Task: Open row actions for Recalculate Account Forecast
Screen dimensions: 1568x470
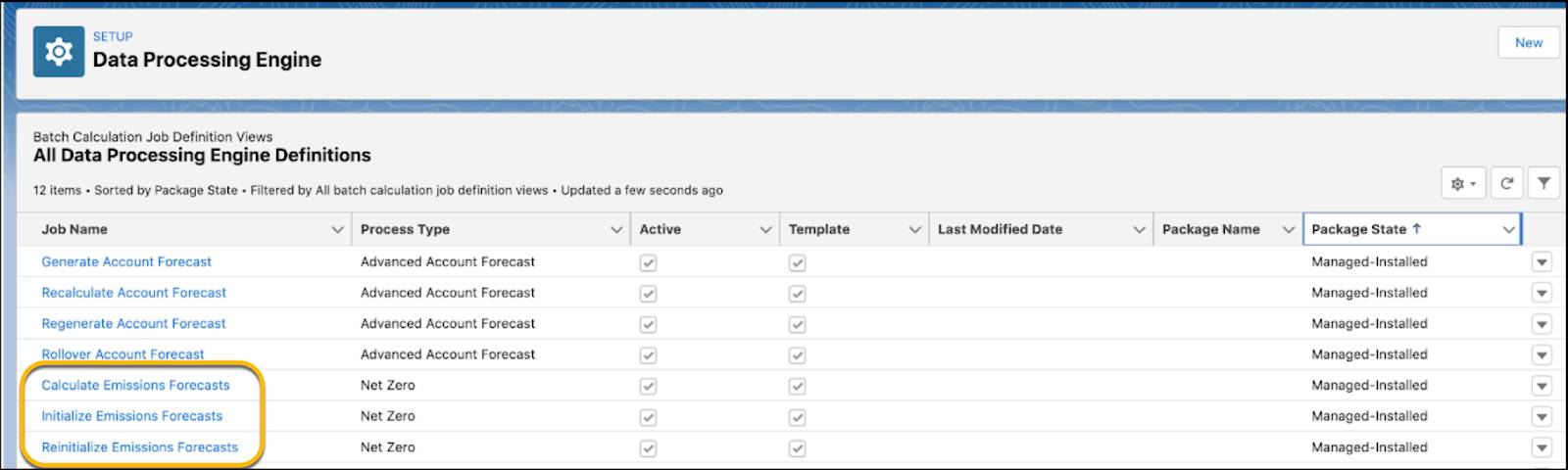Action: [1542, 293]
